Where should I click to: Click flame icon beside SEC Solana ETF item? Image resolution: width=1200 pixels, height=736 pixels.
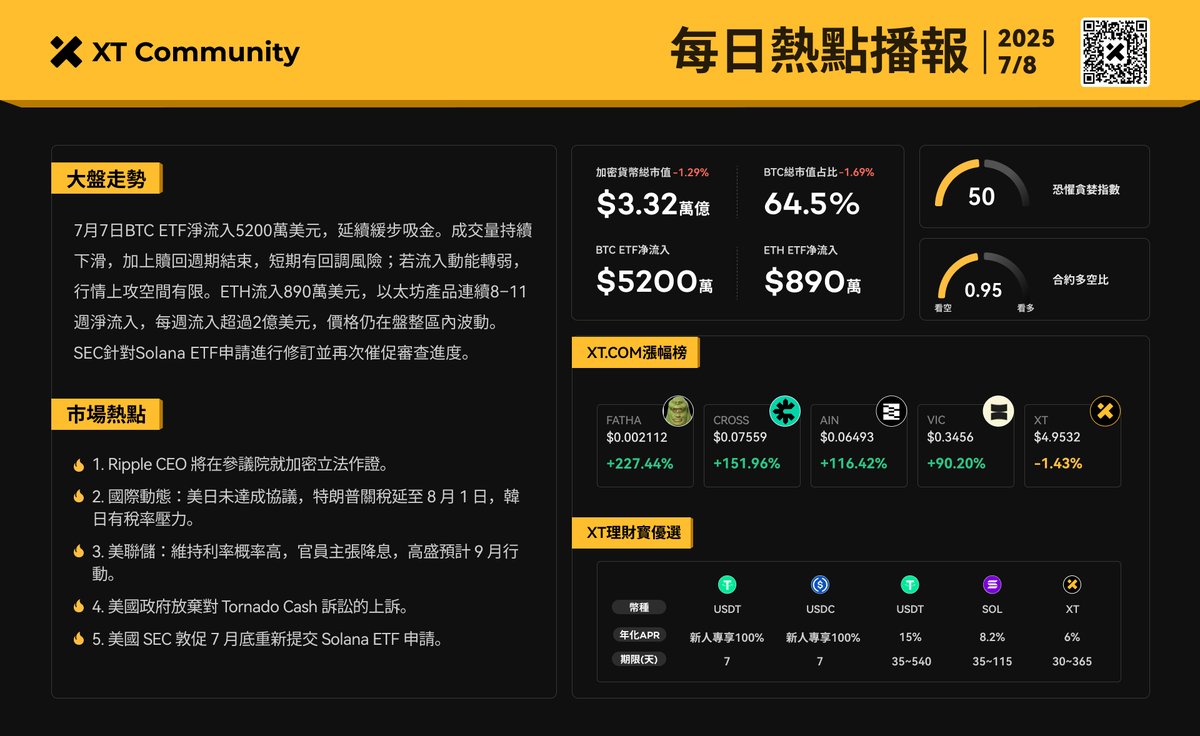(78, 638)
